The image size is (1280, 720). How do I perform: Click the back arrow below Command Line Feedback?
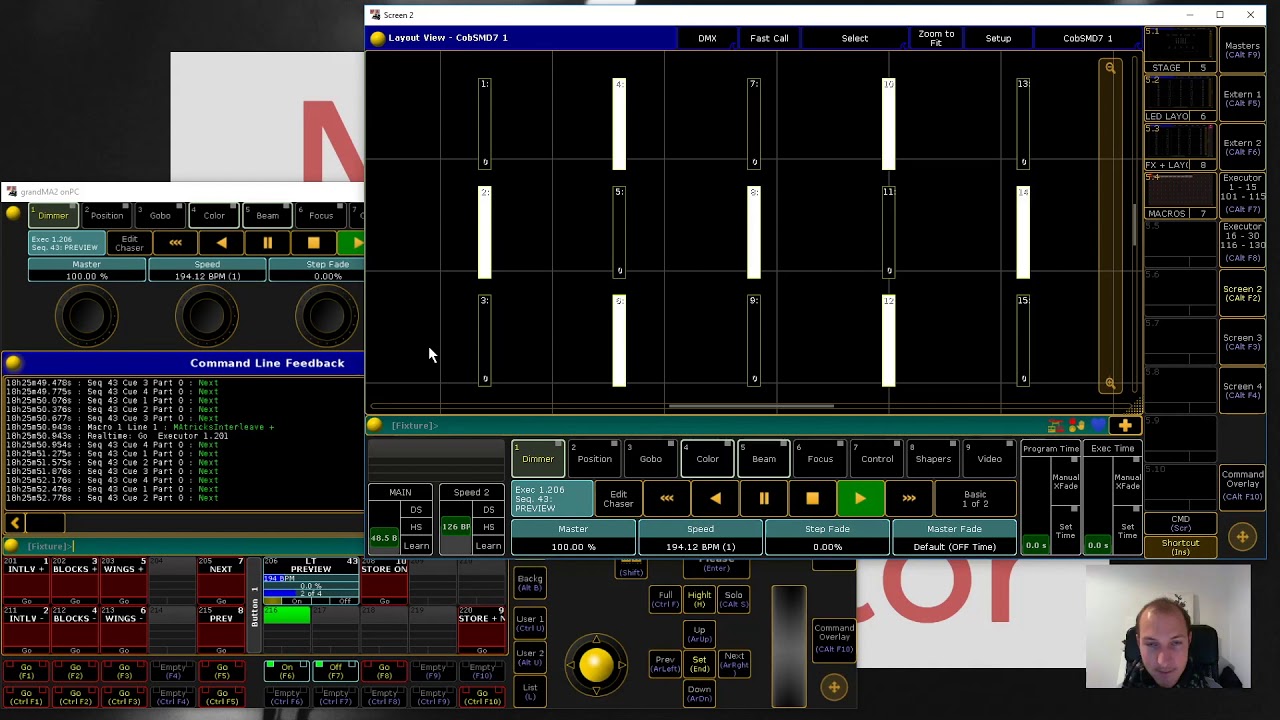[x=15, y=523]
